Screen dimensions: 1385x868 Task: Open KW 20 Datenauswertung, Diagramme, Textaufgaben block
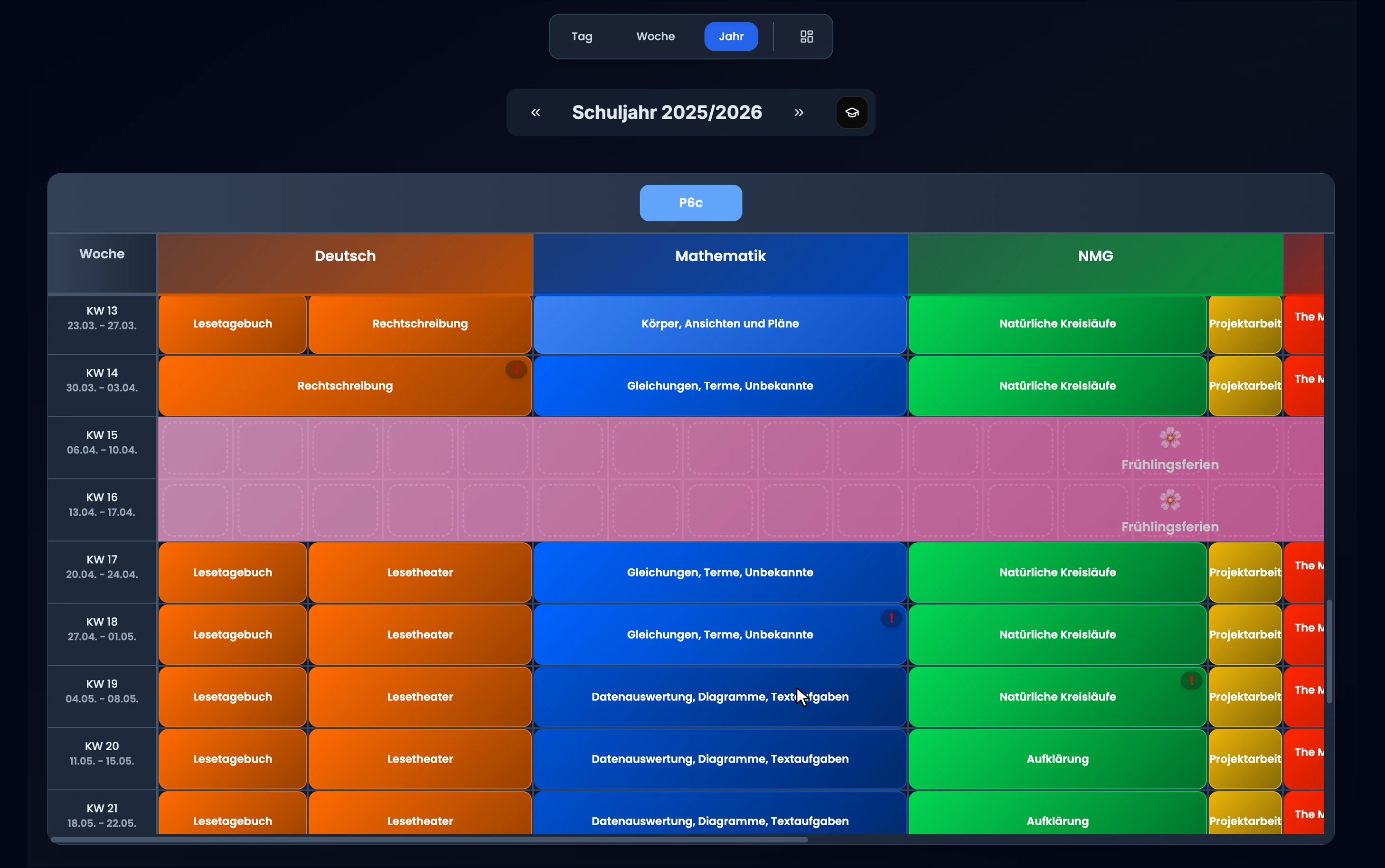coord(720,759)
